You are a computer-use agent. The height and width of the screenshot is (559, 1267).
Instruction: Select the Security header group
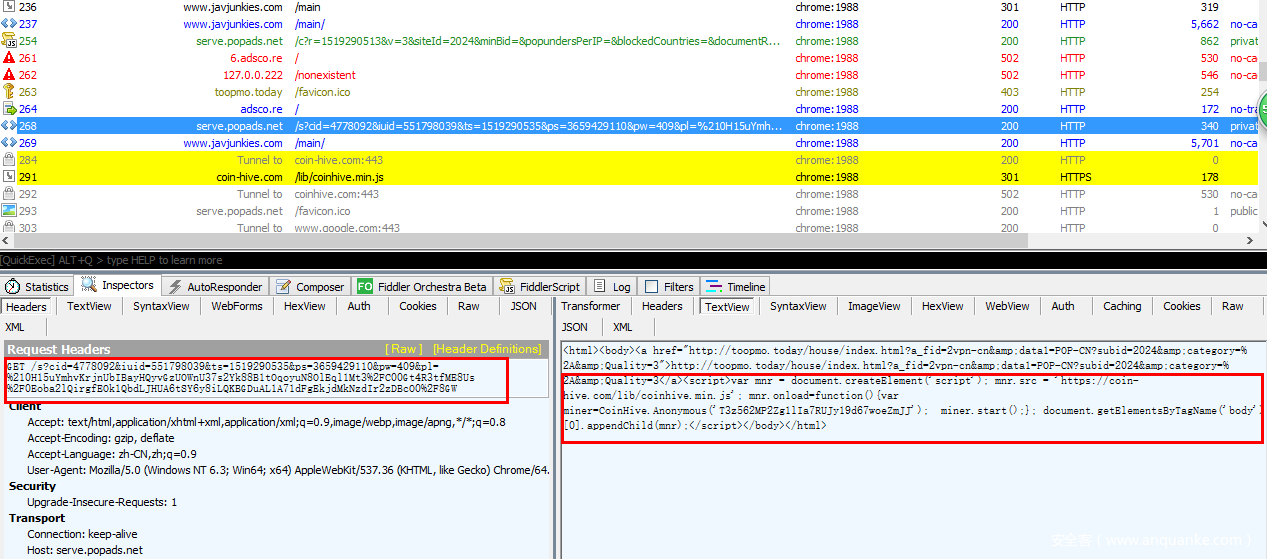[x=33, y=486]
